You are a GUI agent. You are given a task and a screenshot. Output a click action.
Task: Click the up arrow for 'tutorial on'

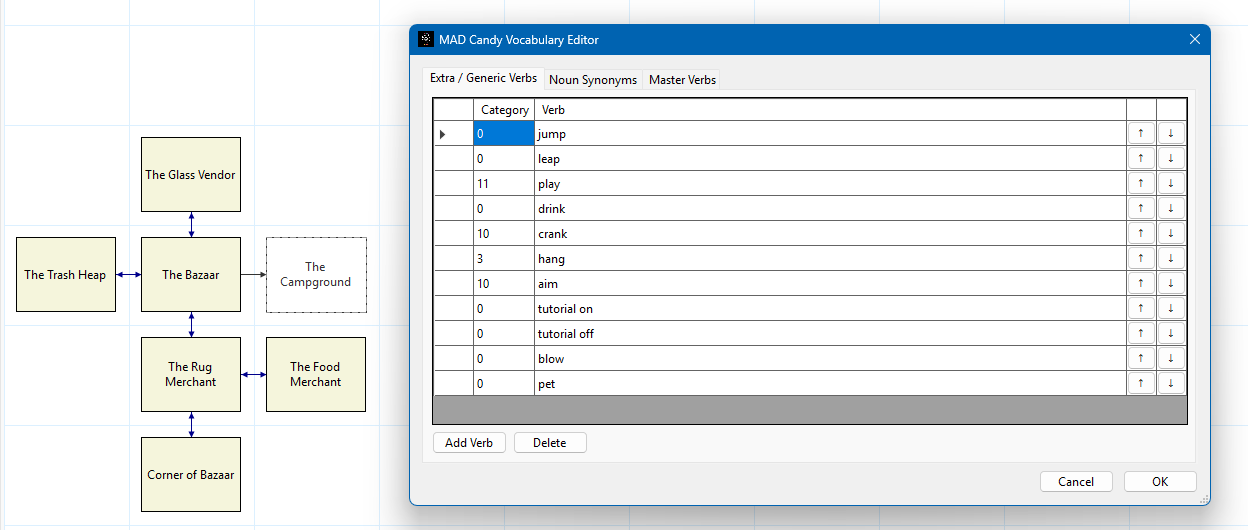(1141, 309)
